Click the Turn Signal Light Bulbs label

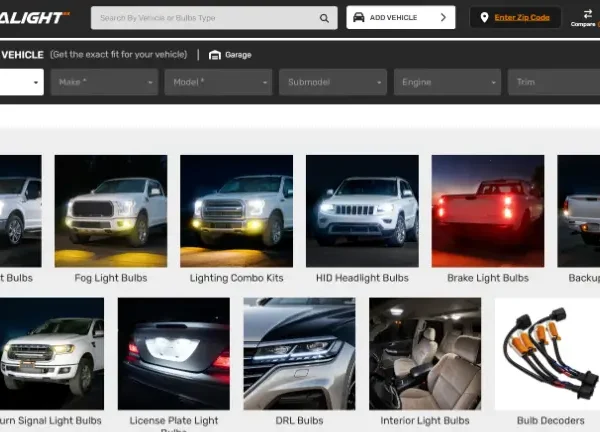point(51,421)
